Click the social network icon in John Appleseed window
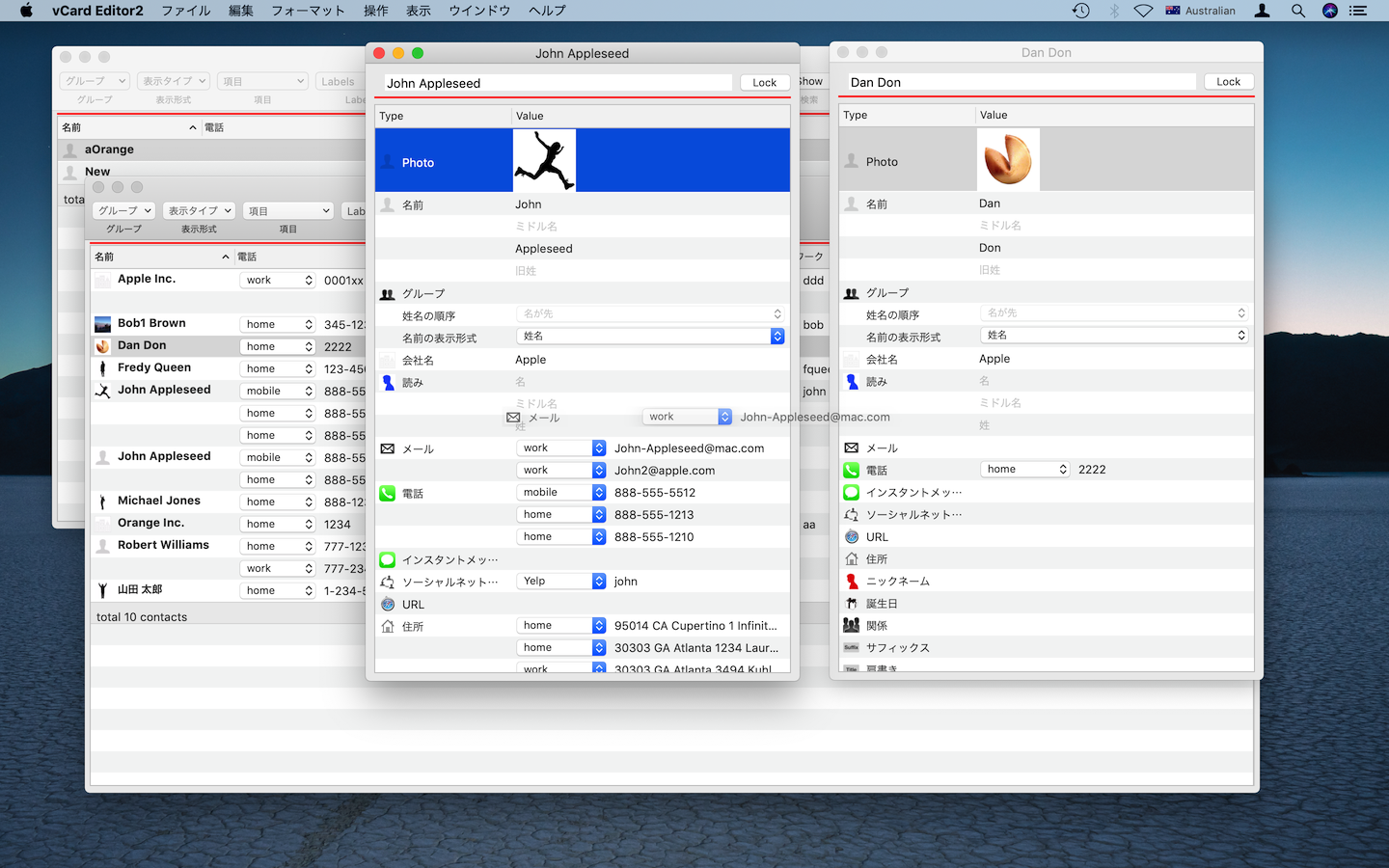Screen dimensions: 1389x868 pos(387,582)
